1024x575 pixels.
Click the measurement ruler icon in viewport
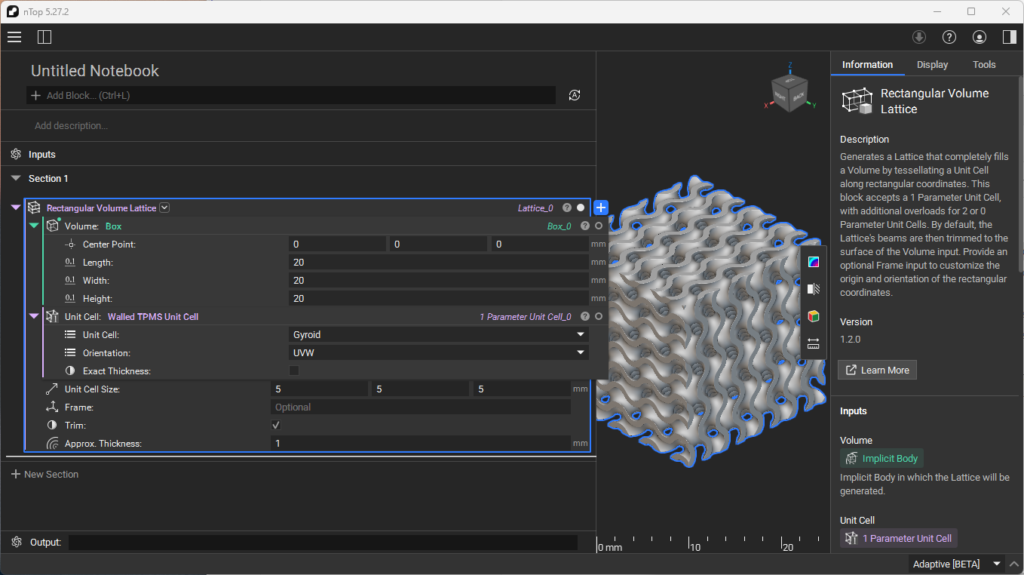point(813,343)
